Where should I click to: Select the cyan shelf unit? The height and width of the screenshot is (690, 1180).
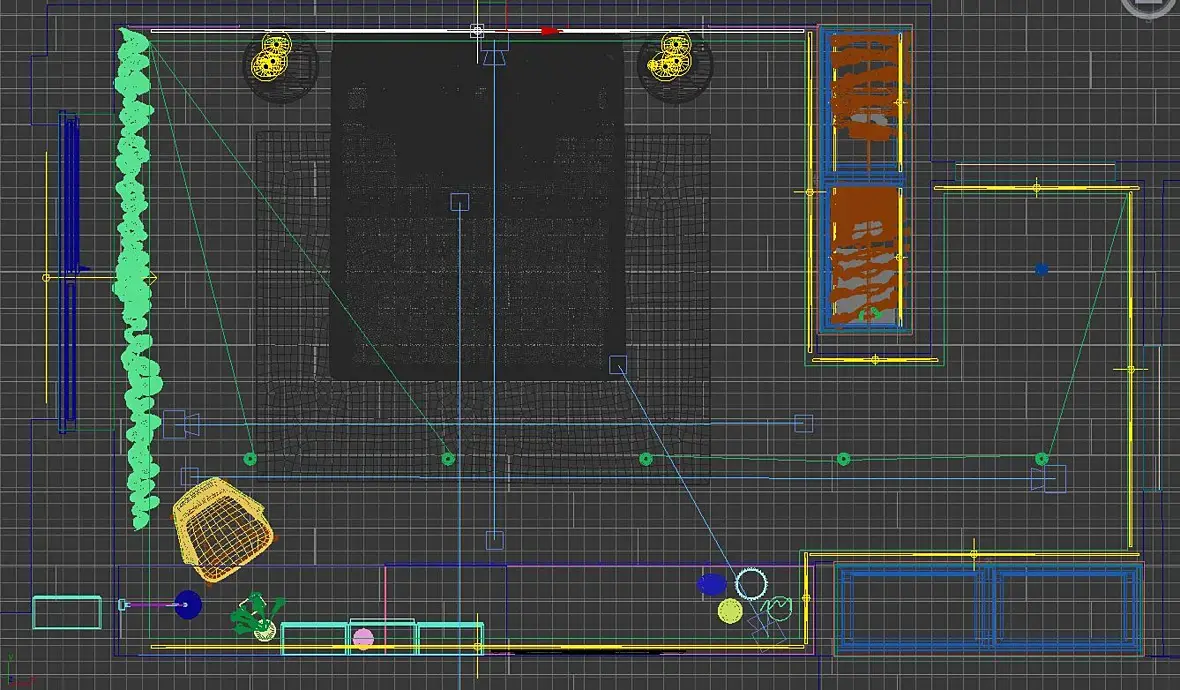tap(382, 638)
